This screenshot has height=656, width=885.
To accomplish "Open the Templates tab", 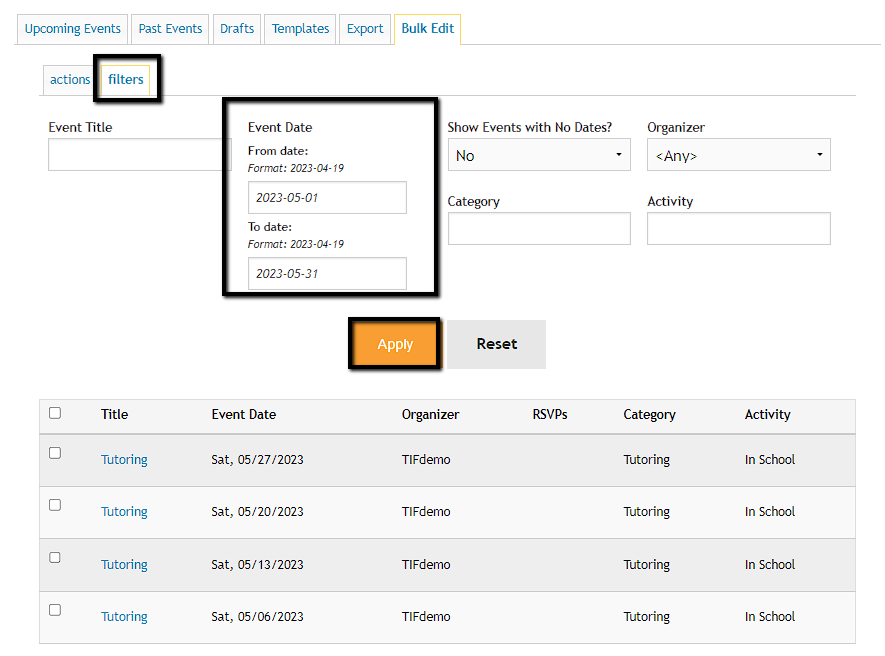I will click(x=300, y=29).
